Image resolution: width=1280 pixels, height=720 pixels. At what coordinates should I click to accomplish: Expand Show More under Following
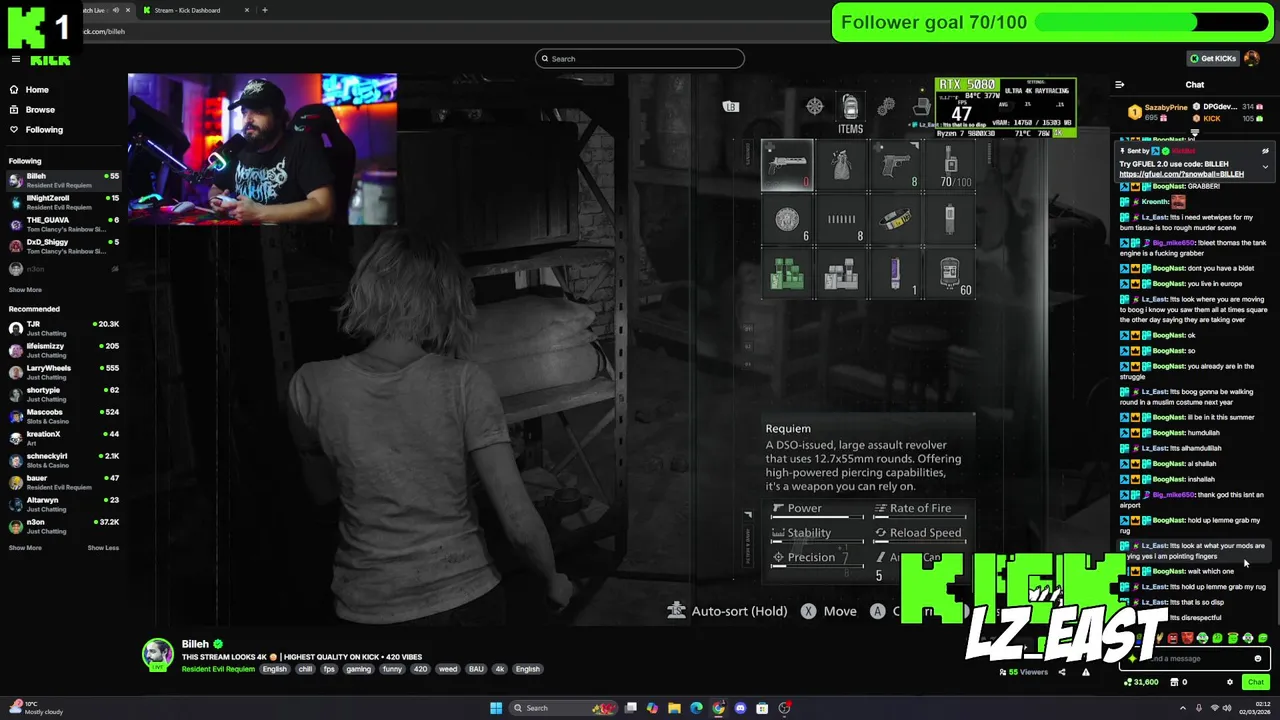(x=25, y=290)
